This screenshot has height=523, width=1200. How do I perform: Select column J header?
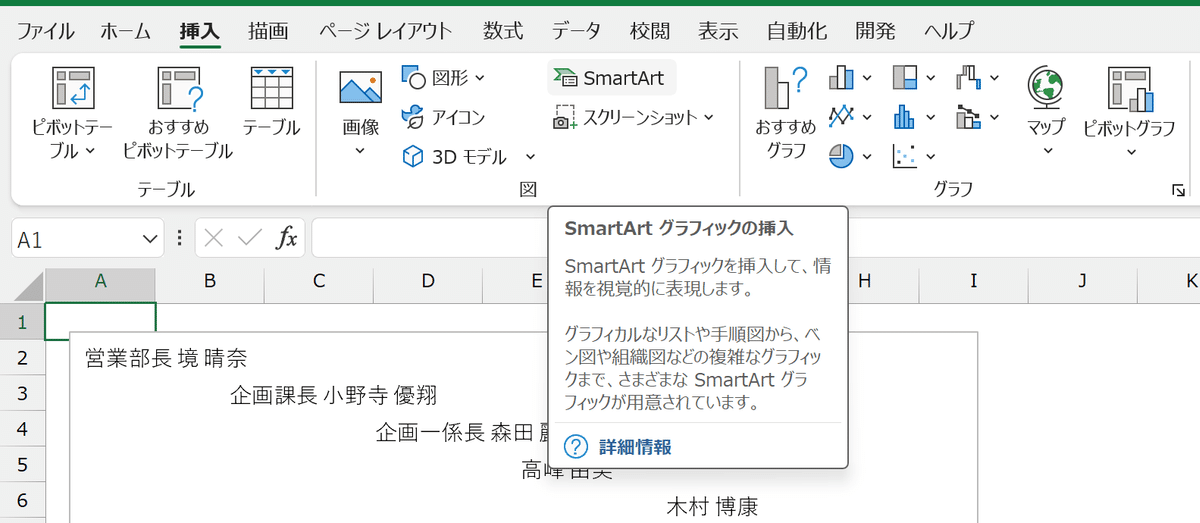[1082, 282]
